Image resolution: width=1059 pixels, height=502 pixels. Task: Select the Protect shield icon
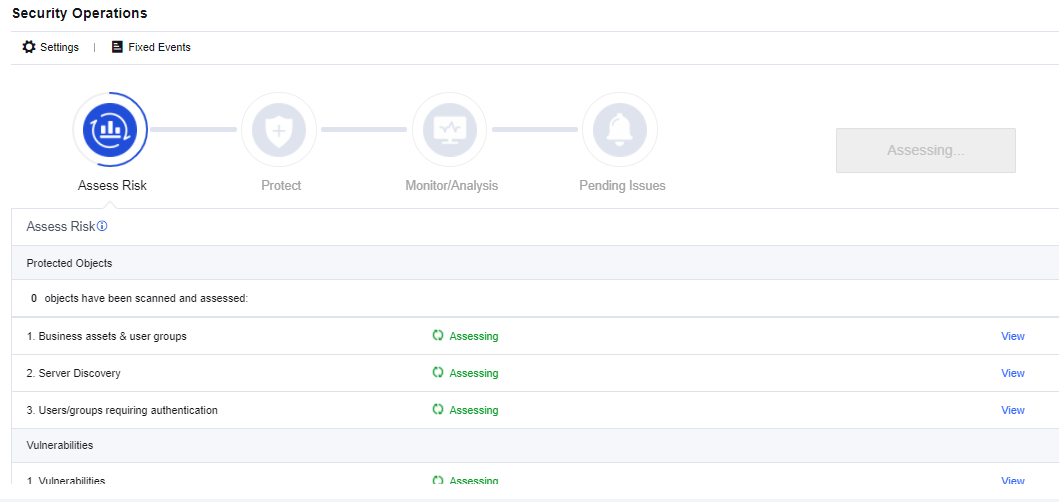click(279, 130)
